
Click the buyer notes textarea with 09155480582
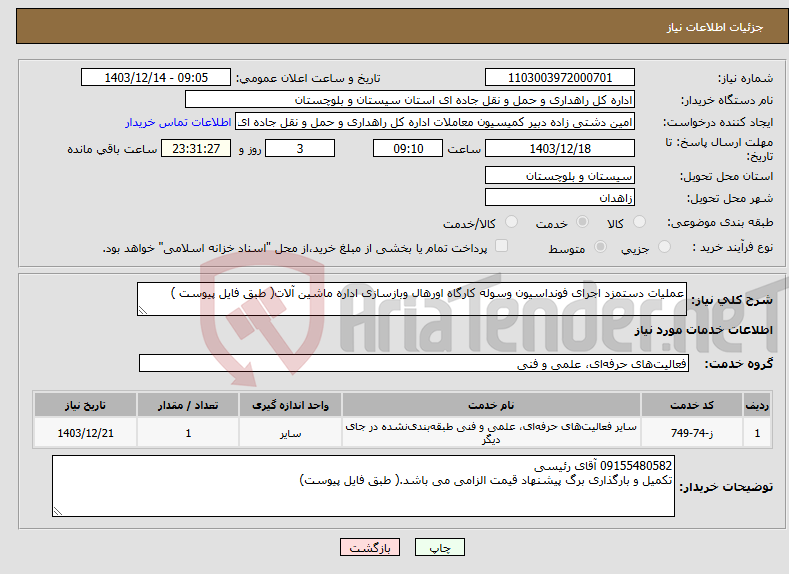click(x=363, y=486)
